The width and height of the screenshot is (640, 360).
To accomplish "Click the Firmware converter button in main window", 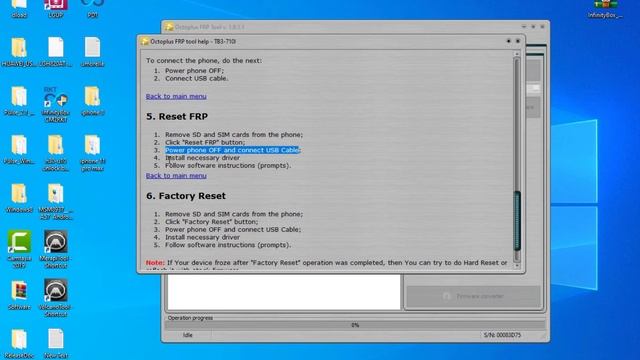I will point(473,296).
